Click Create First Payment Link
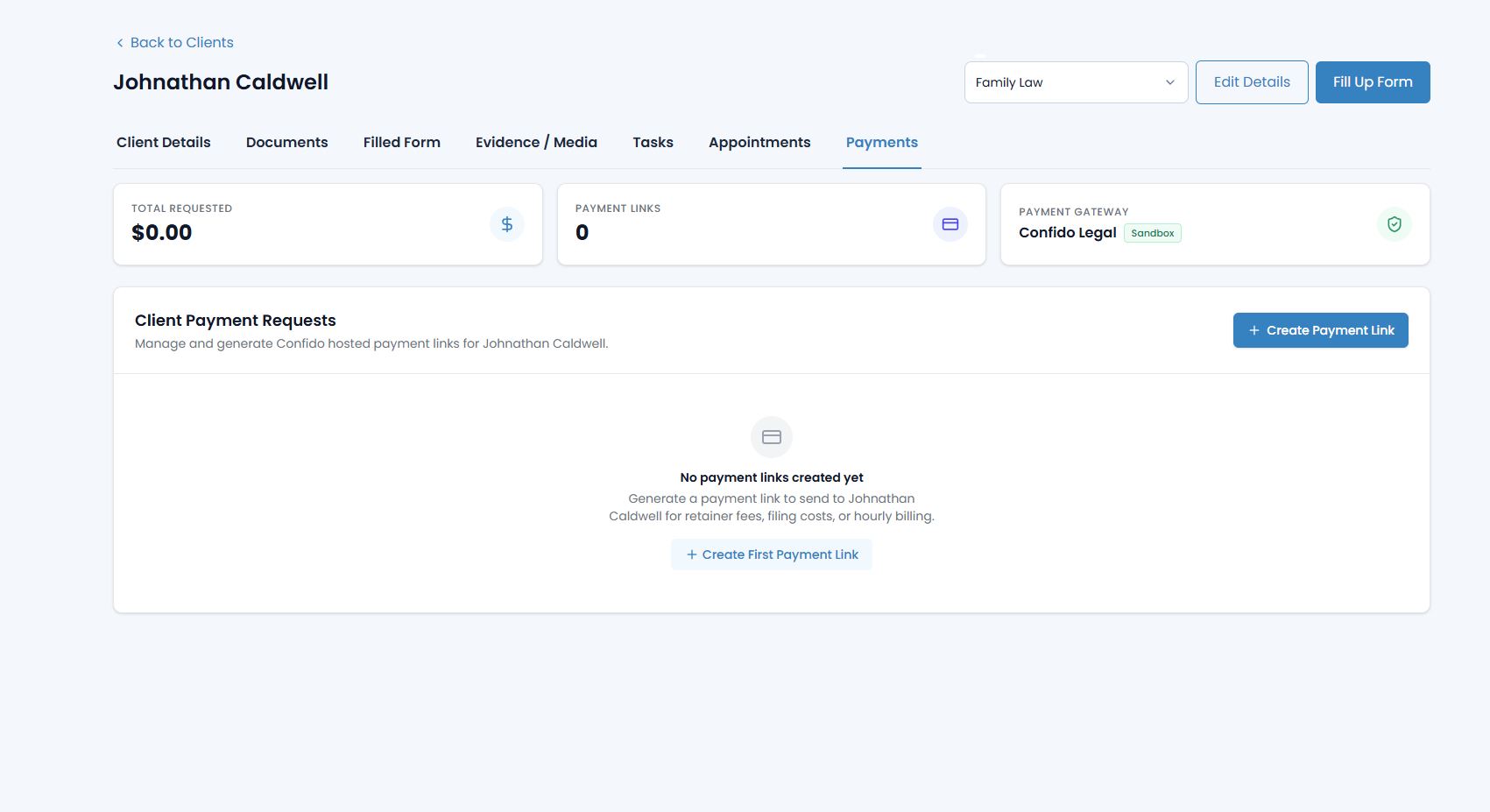 pyautogui.click(x=772, y=554)
